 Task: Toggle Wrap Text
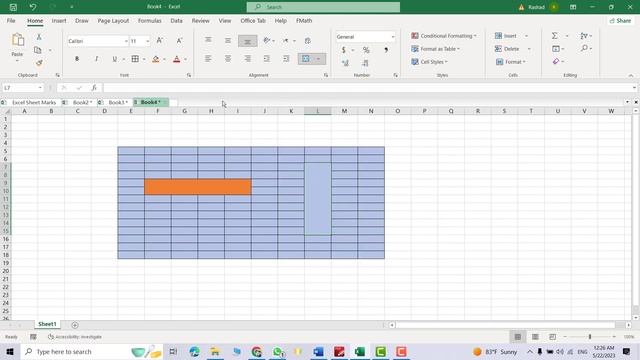(308, 40)
